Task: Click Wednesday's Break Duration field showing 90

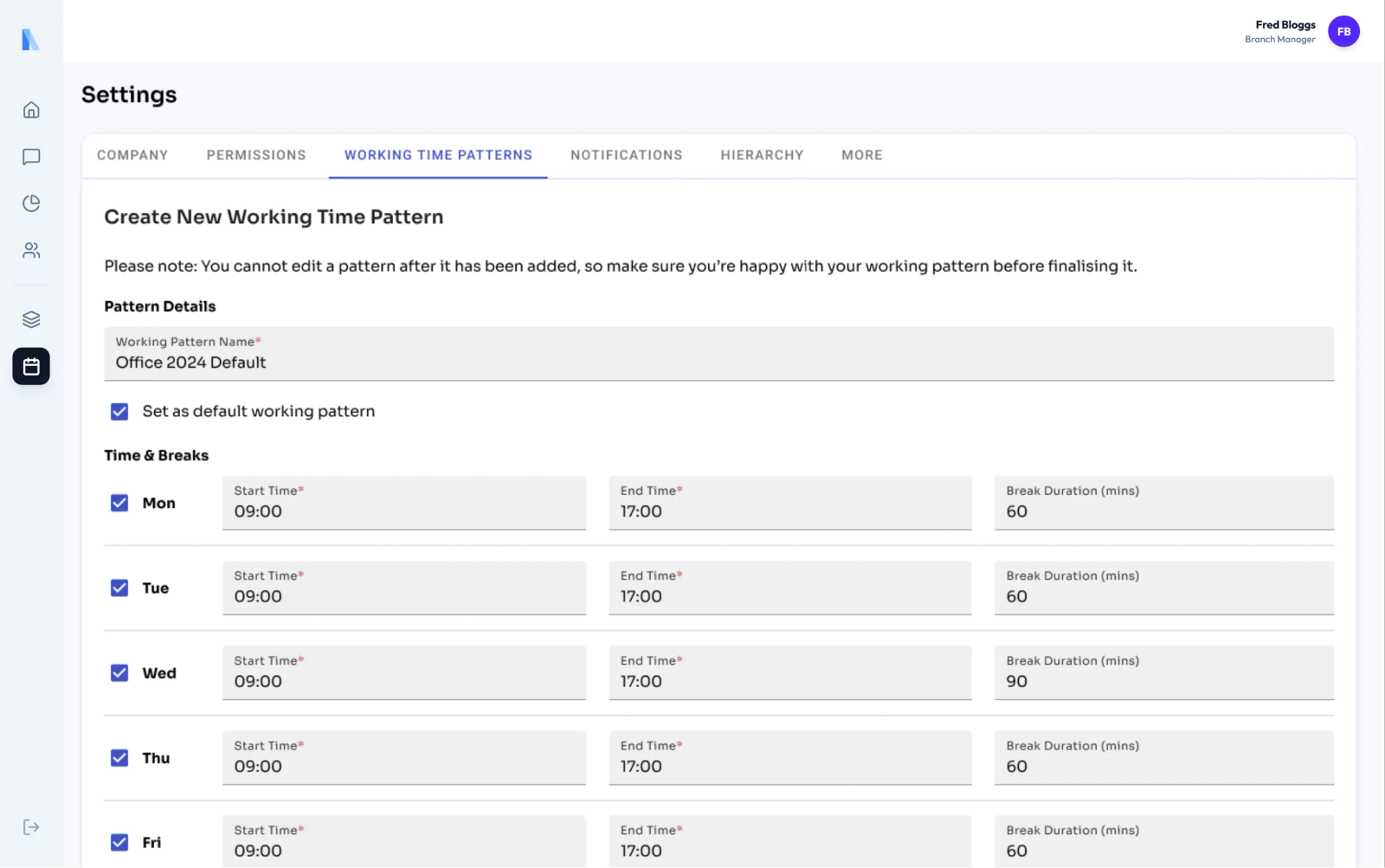Action: click(1164, 672)
